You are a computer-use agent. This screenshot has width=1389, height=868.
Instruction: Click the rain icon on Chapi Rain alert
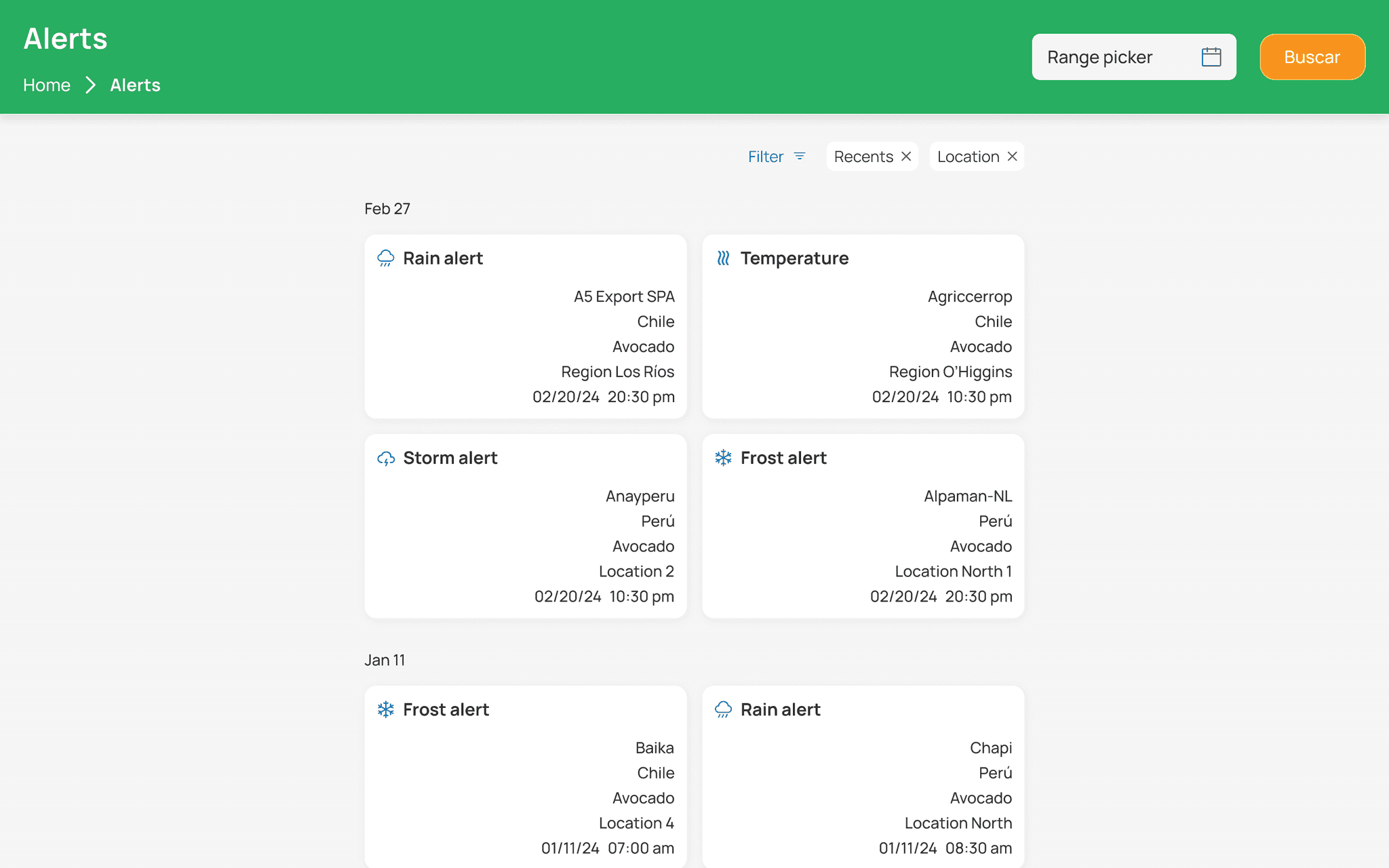(x=723, y=709)
